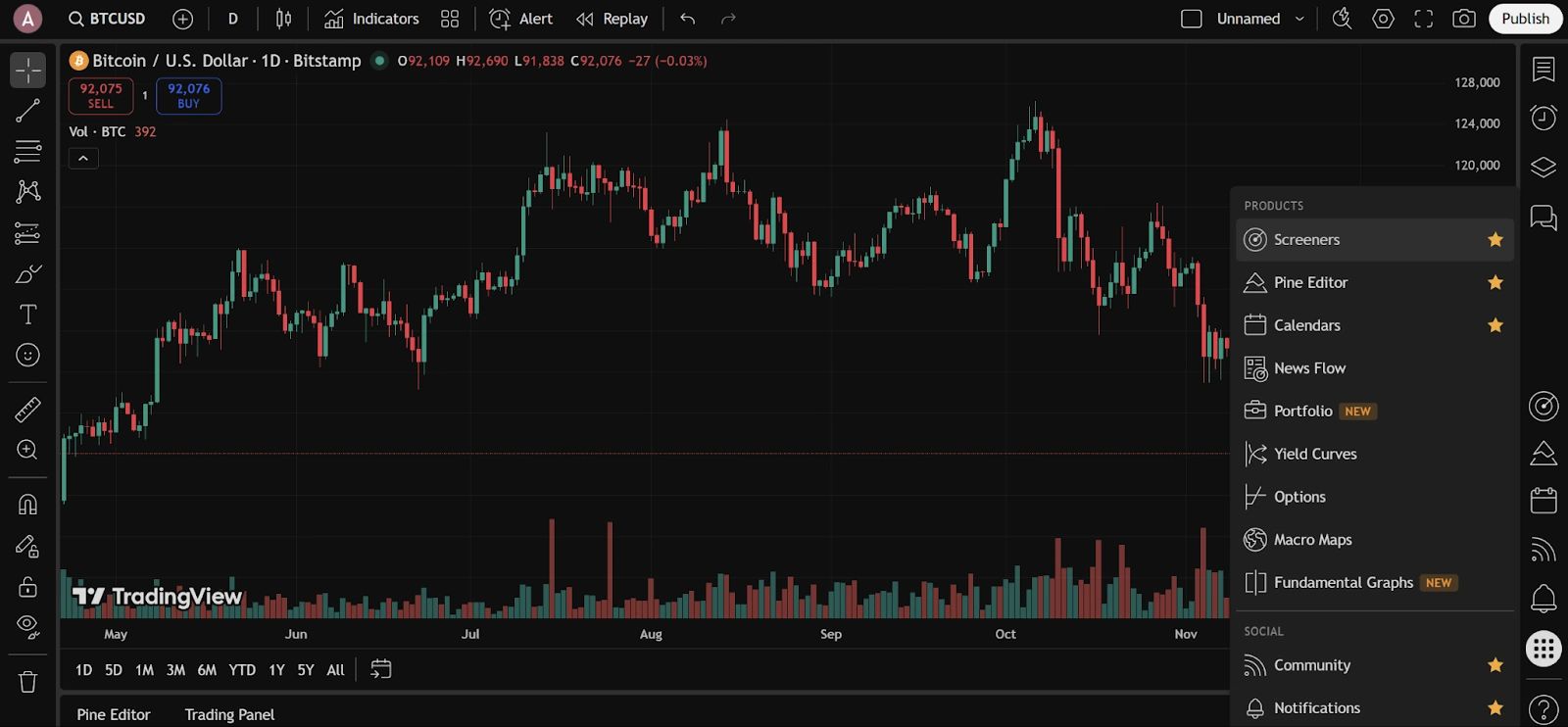Click the BTCUSD symbol search field
This screenshot has height=727, width=1568.
(108, 19)
